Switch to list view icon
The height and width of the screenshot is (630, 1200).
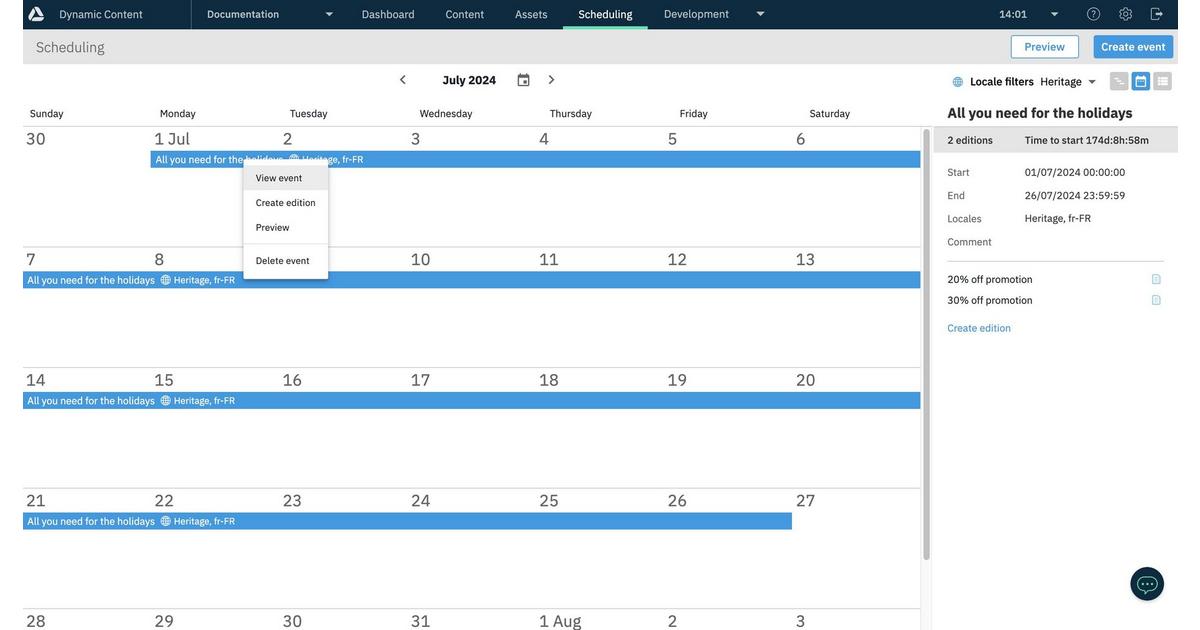pos(1163,81)
